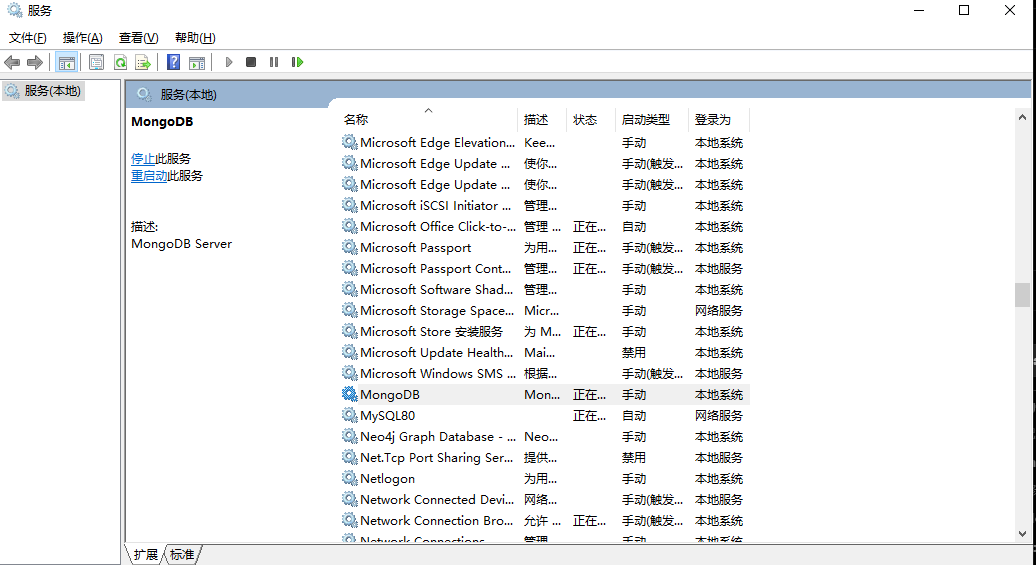The width and height of the screenshot is (1036, 565).
Task: Switch to the 标准 tab
Action: [182, 554]
